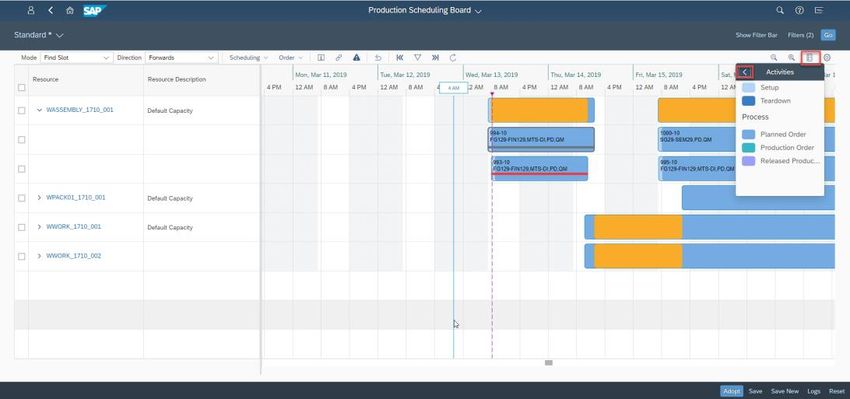Click the SAP logo
850x399 pixels.
tap(94, 10)
